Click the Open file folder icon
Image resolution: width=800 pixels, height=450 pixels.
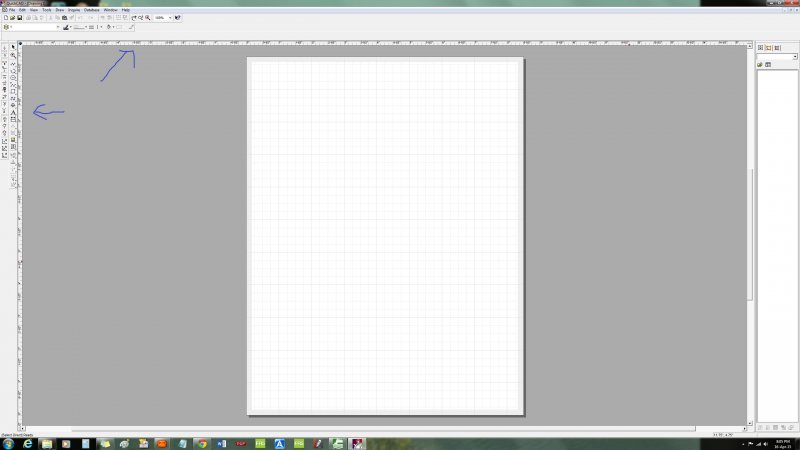[x=13, y=18]
